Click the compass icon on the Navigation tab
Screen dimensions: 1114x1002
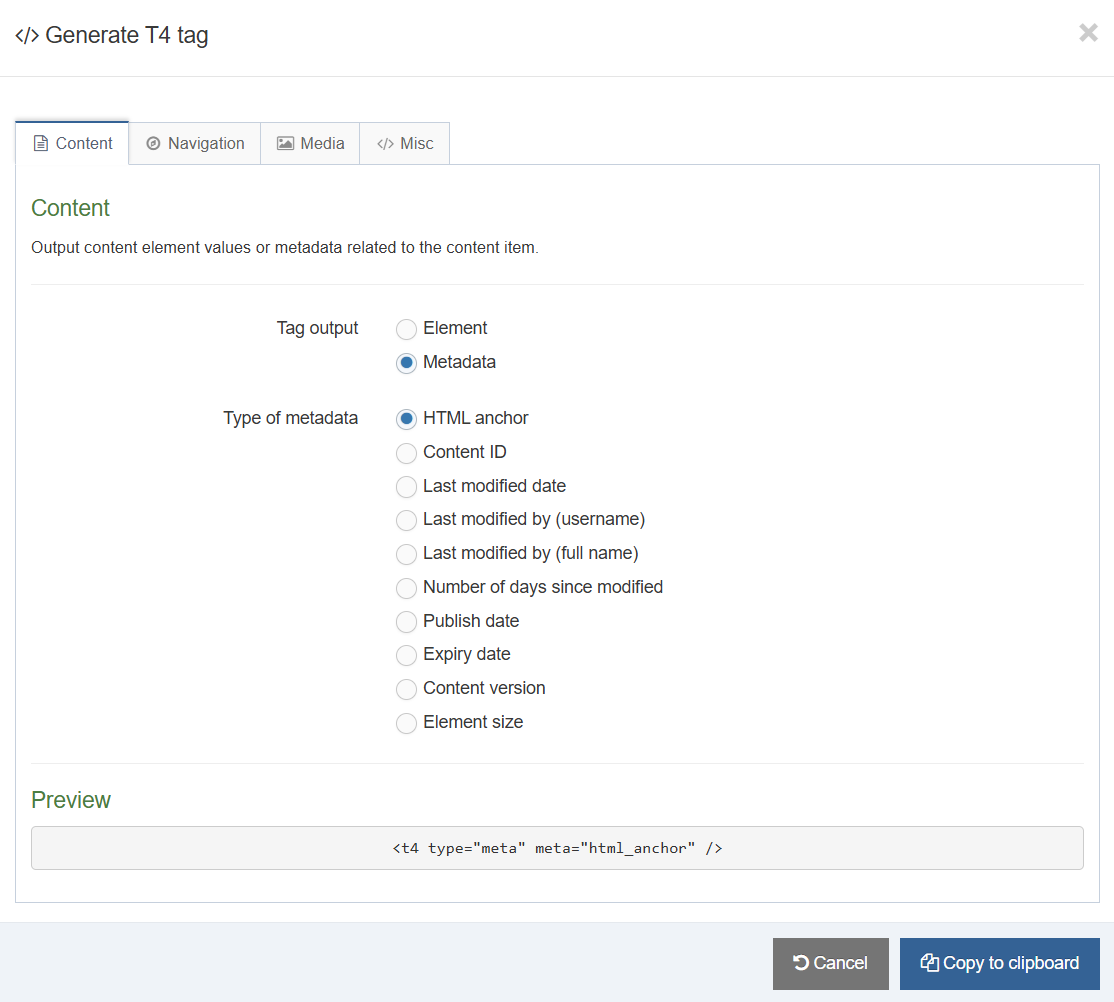pos(153,143)
